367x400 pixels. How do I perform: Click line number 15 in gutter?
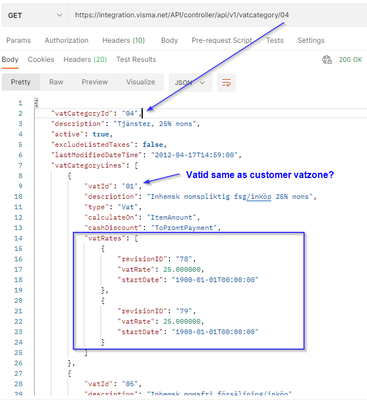click(x=18, y=249)
